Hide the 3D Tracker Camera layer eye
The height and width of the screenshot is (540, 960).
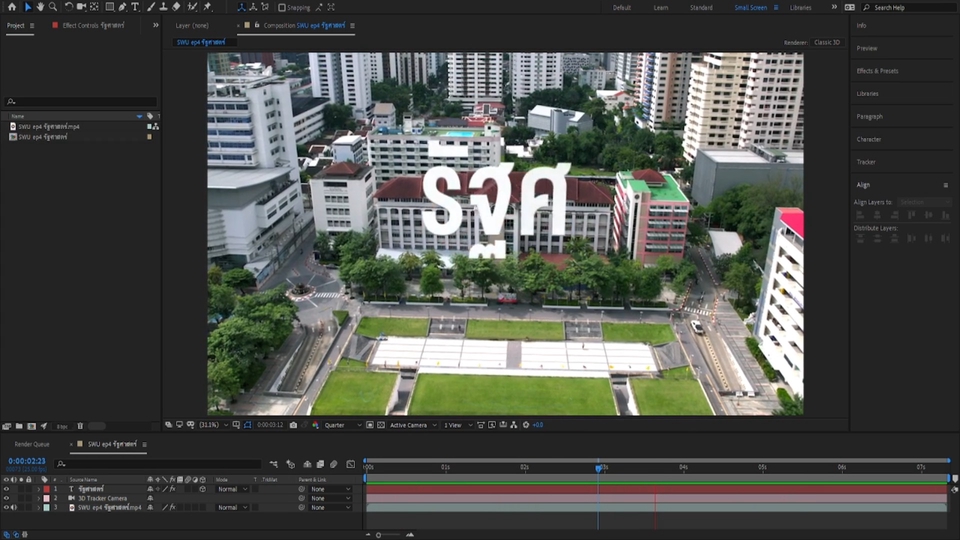click(x=6, y=498)
